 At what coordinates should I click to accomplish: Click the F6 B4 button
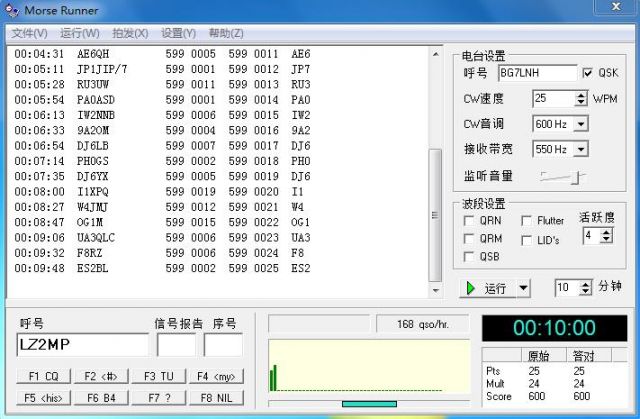pyautogui.click(x=101, y=398)
